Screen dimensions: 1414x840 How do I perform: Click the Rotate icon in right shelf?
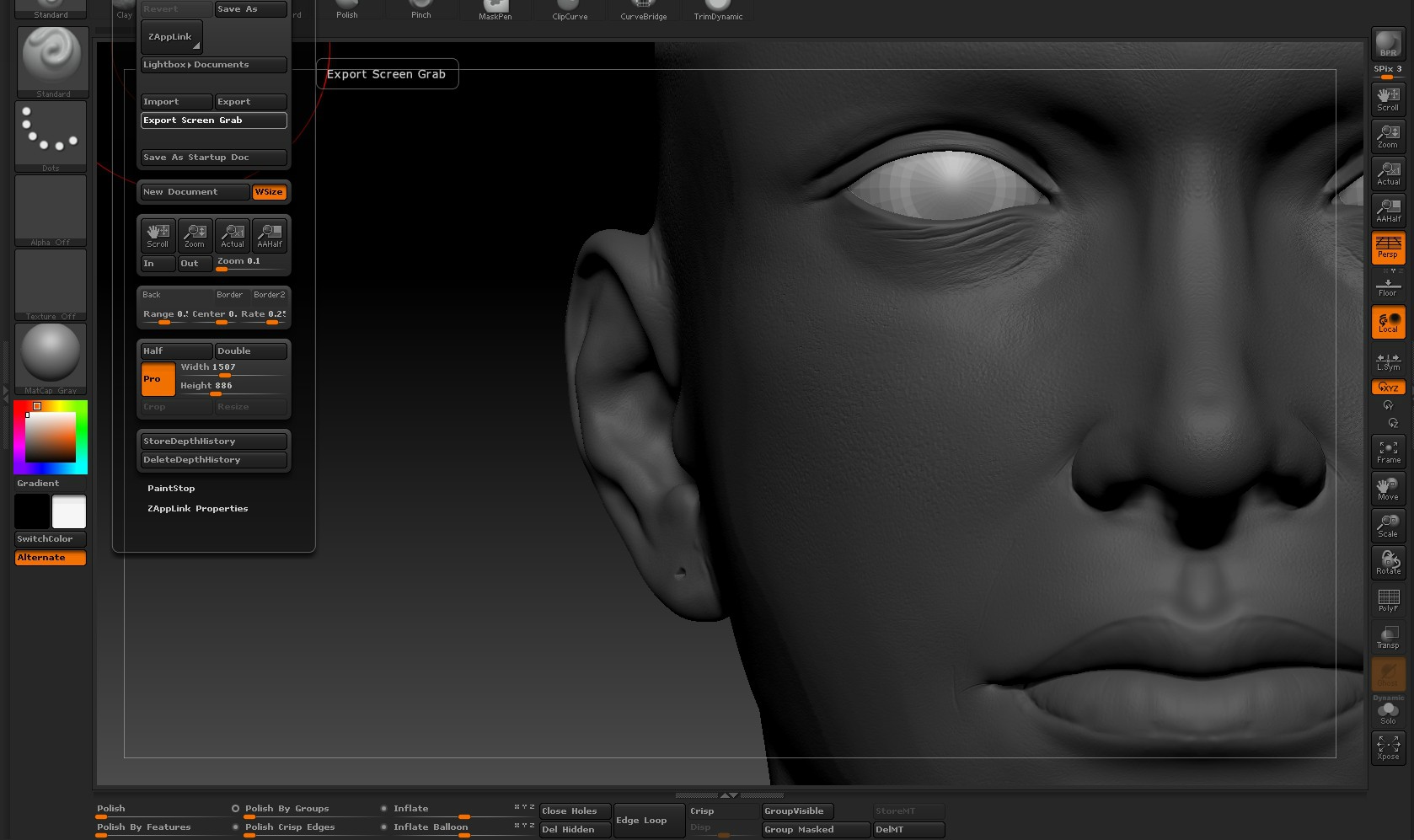click(1388, 563)
